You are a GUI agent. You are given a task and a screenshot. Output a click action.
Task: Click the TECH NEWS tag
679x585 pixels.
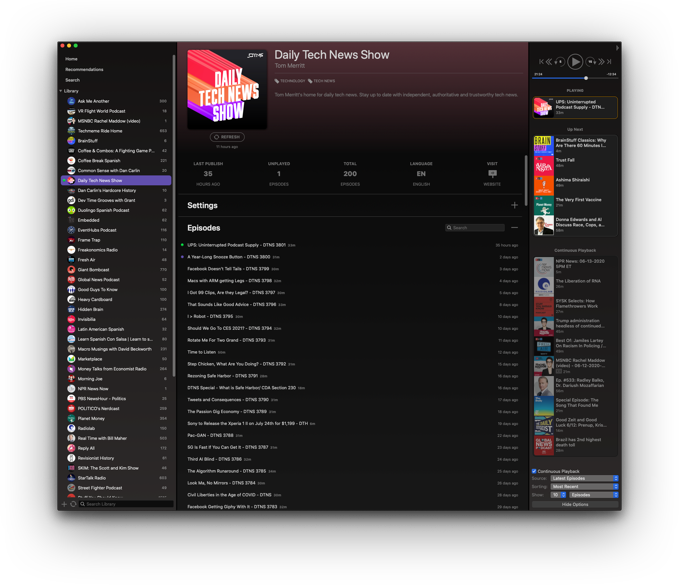pyautogui.click(x=321, y=81)
